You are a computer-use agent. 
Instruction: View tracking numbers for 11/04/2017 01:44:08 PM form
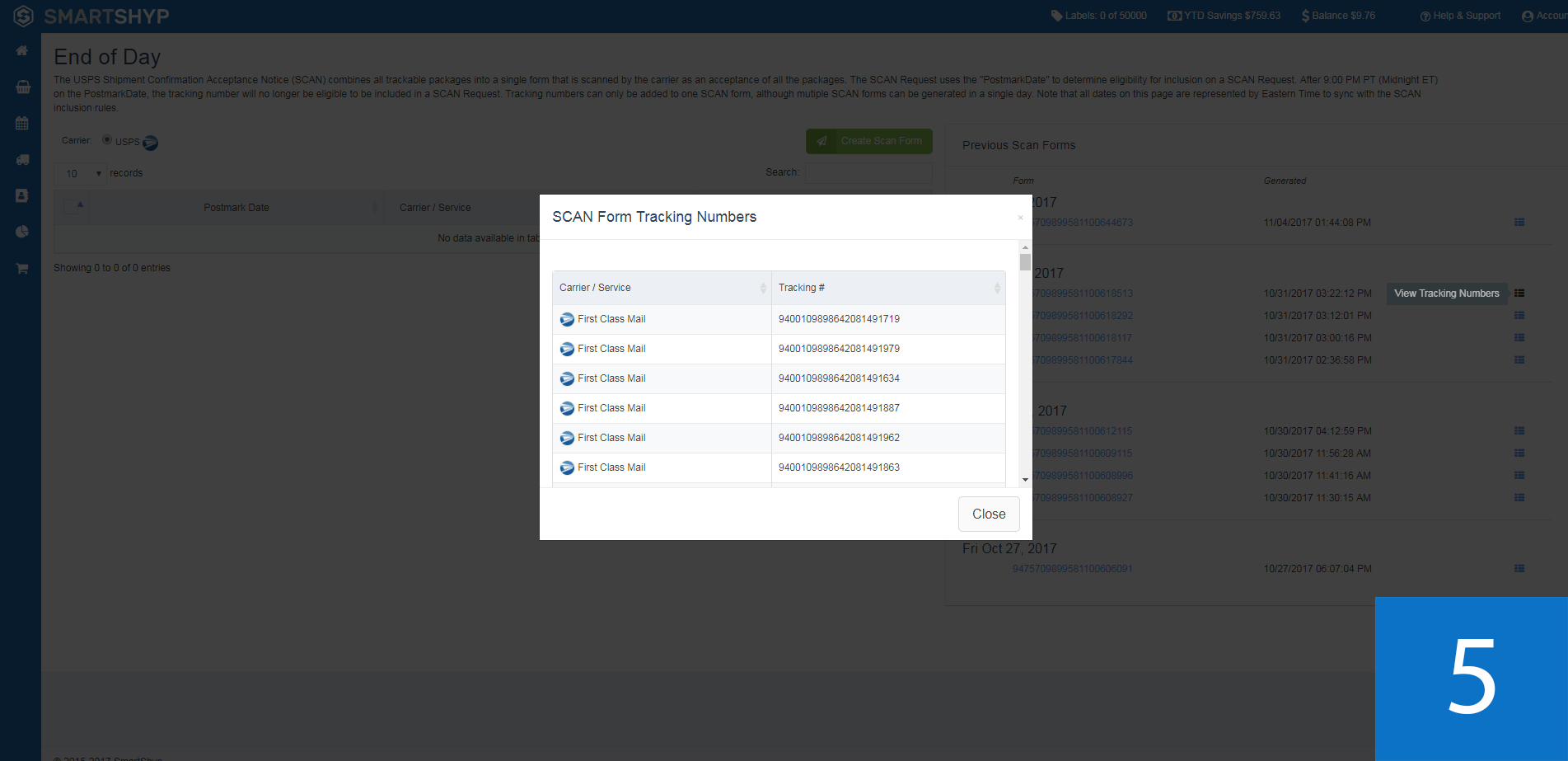tap(1519, 223)
